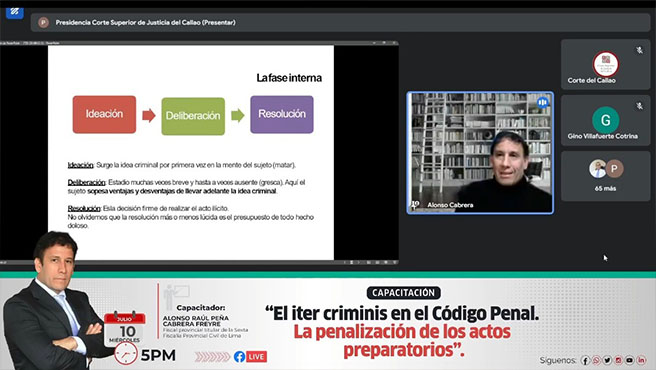Click the red chevron arrows before Facebook logo
The width and height of the screenshot is (656, 370).
coord(213,357)
